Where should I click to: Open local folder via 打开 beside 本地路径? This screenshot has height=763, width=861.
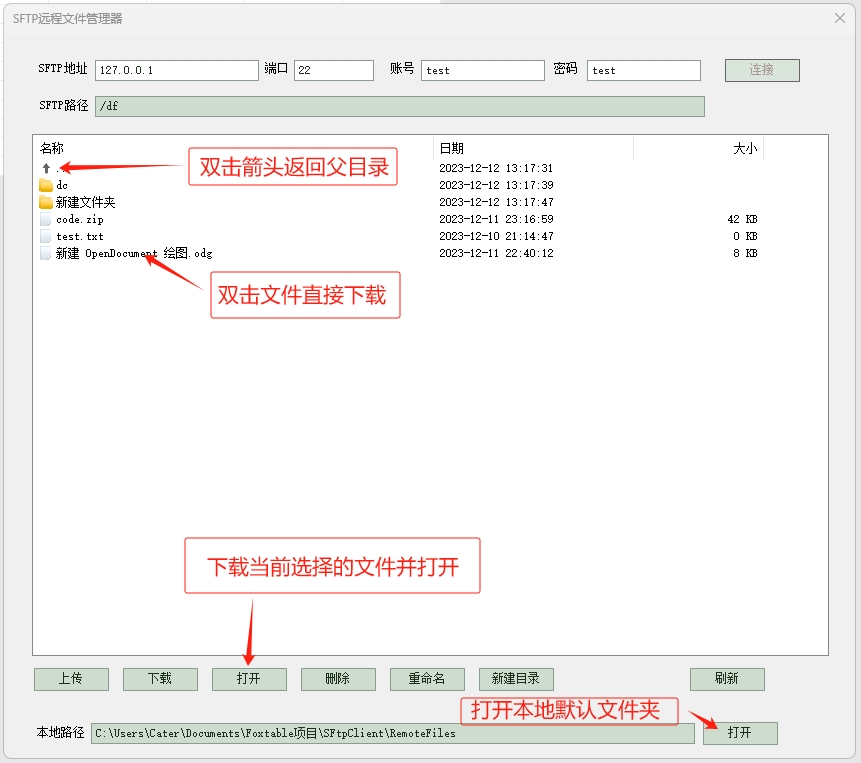740,733
